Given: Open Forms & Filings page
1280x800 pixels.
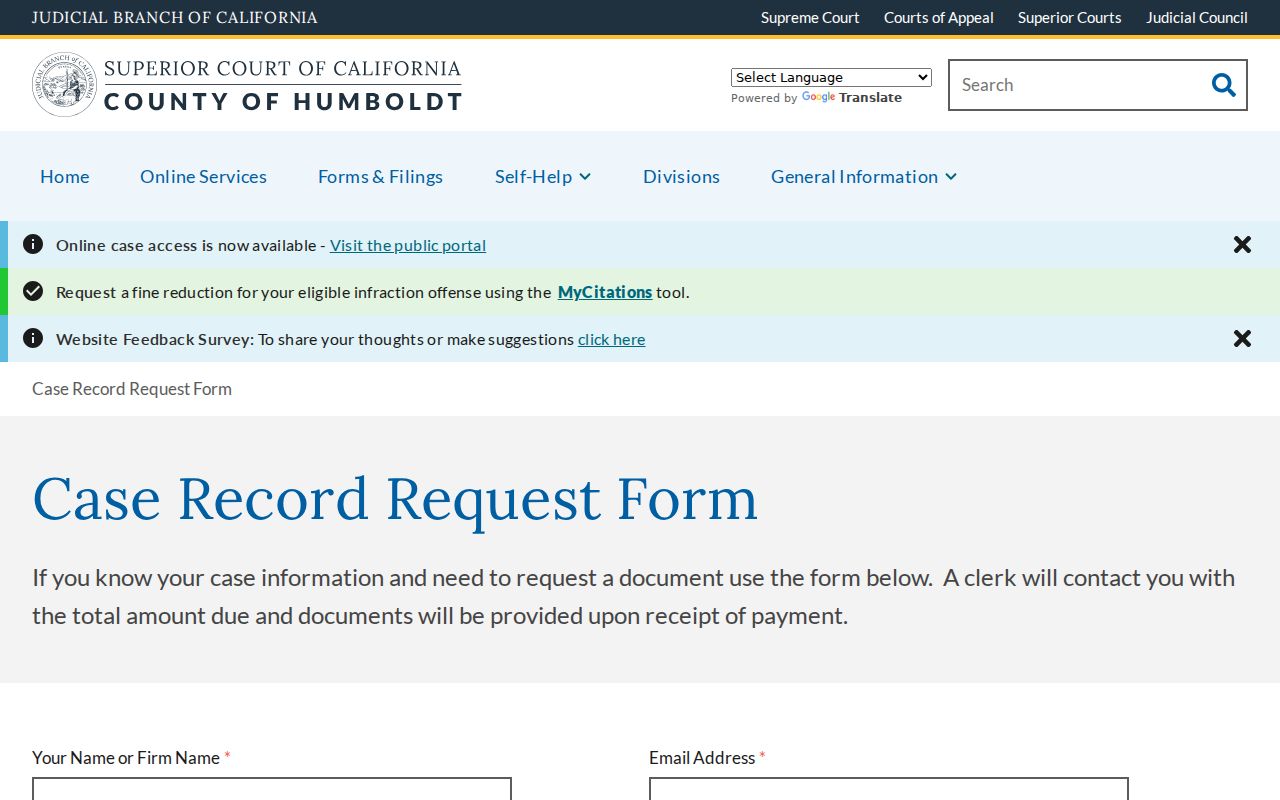Looking at the screenshot, I should (x=380, y=176).
